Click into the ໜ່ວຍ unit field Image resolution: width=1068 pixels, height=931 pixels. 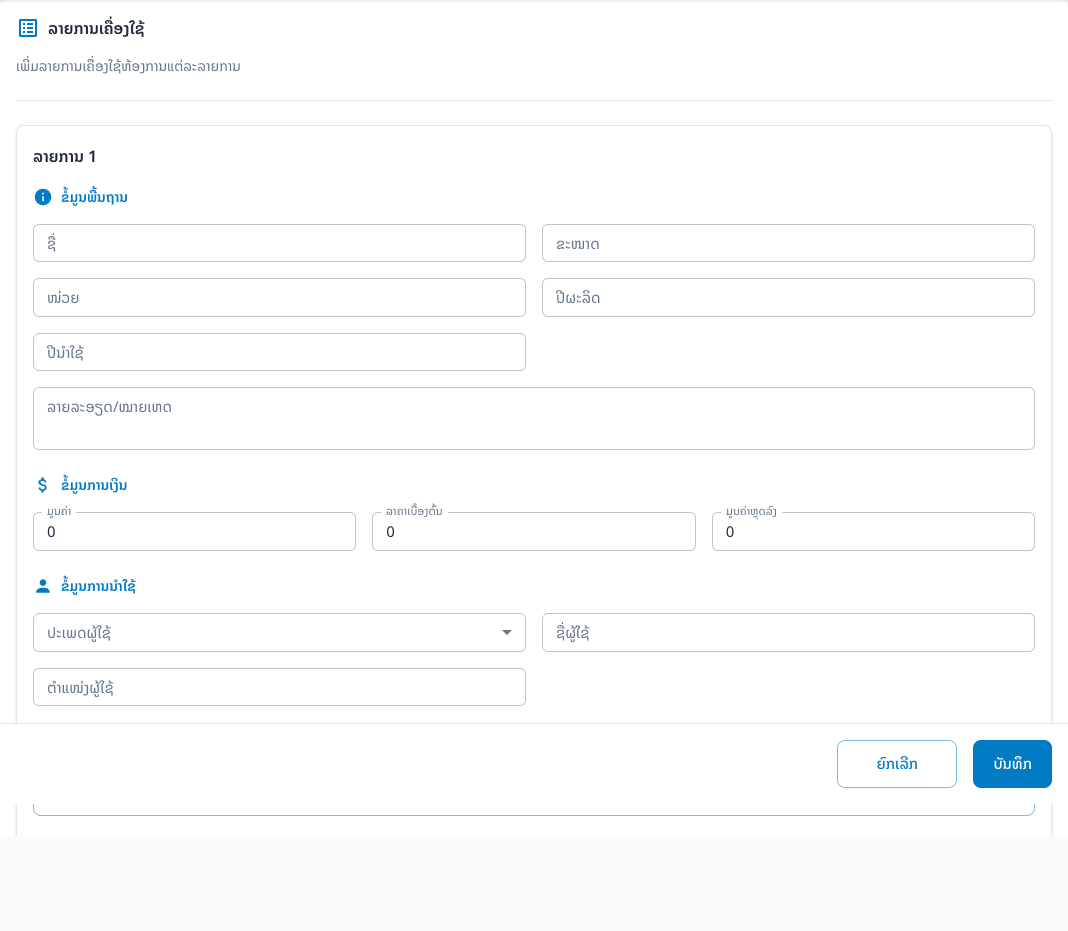[x=279, y=298]
